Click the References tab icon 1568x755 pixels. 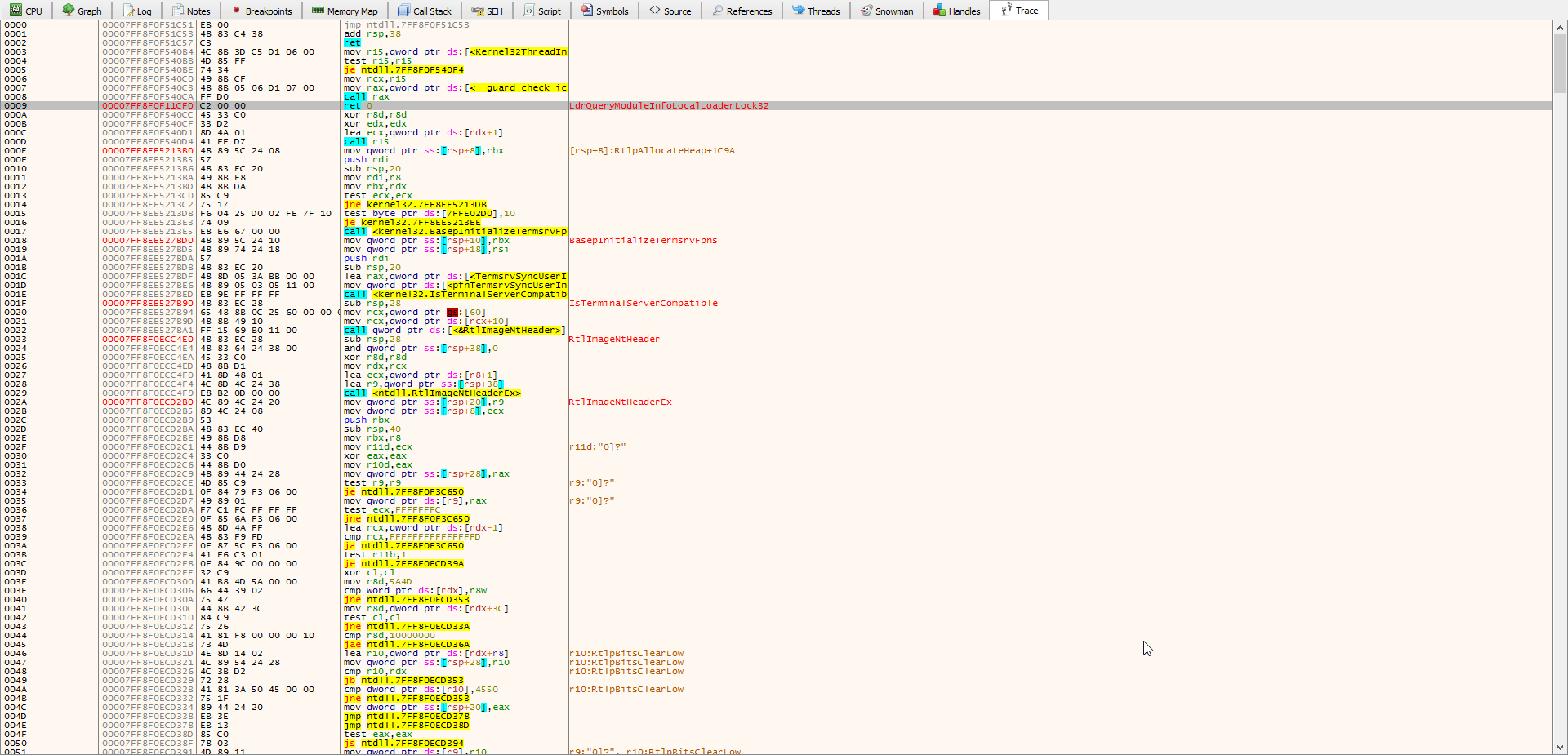click(x=718, y=11)
